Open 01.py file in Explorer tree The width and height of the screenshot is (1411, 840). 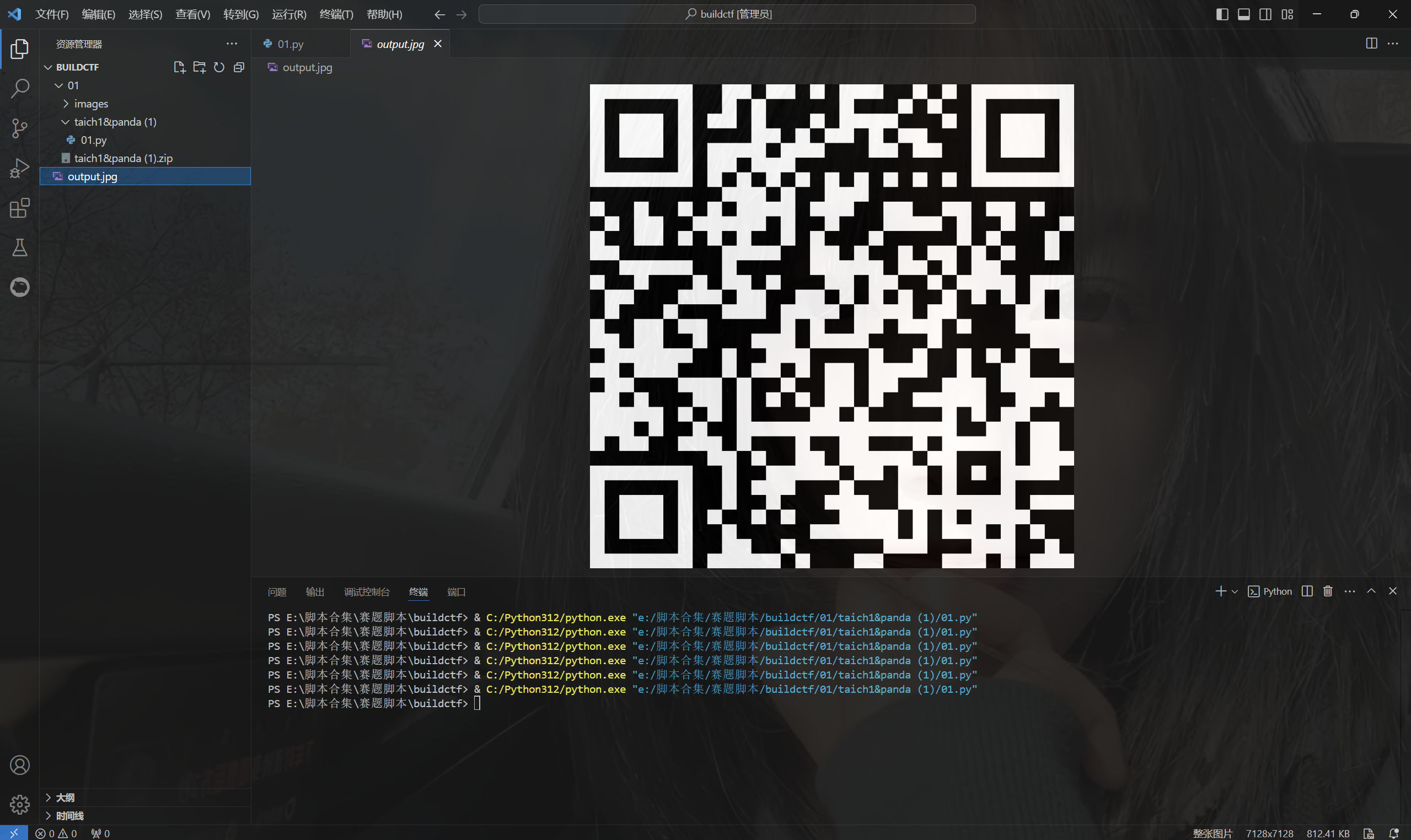145,140
